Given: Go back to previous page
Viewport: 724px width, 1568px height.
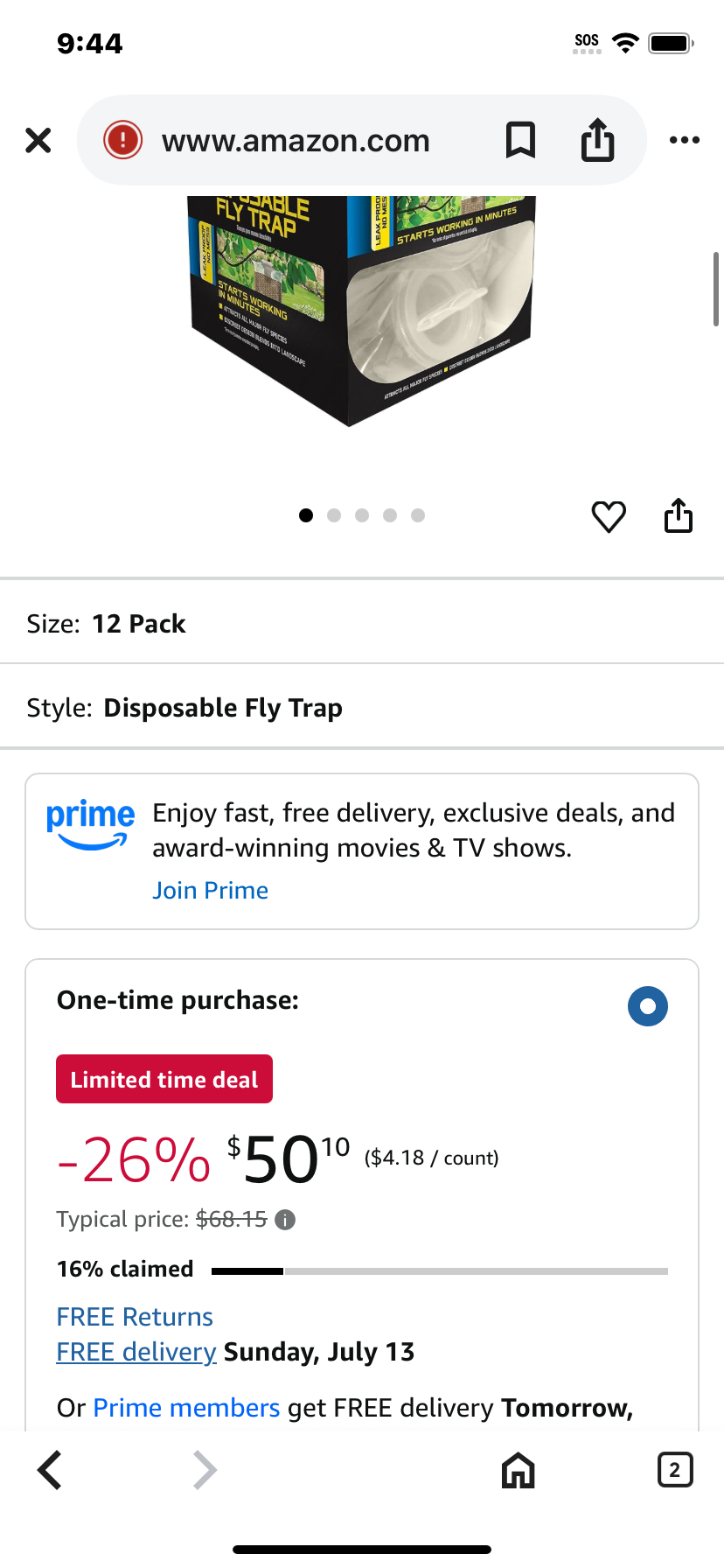Looking at the screenshot, I should coord(50,1470).
